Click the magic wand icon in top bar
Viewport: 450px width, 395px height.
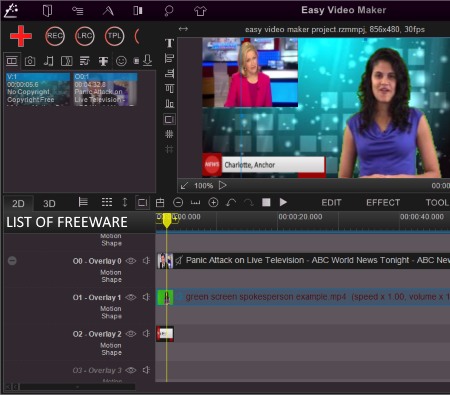[11, 10]
